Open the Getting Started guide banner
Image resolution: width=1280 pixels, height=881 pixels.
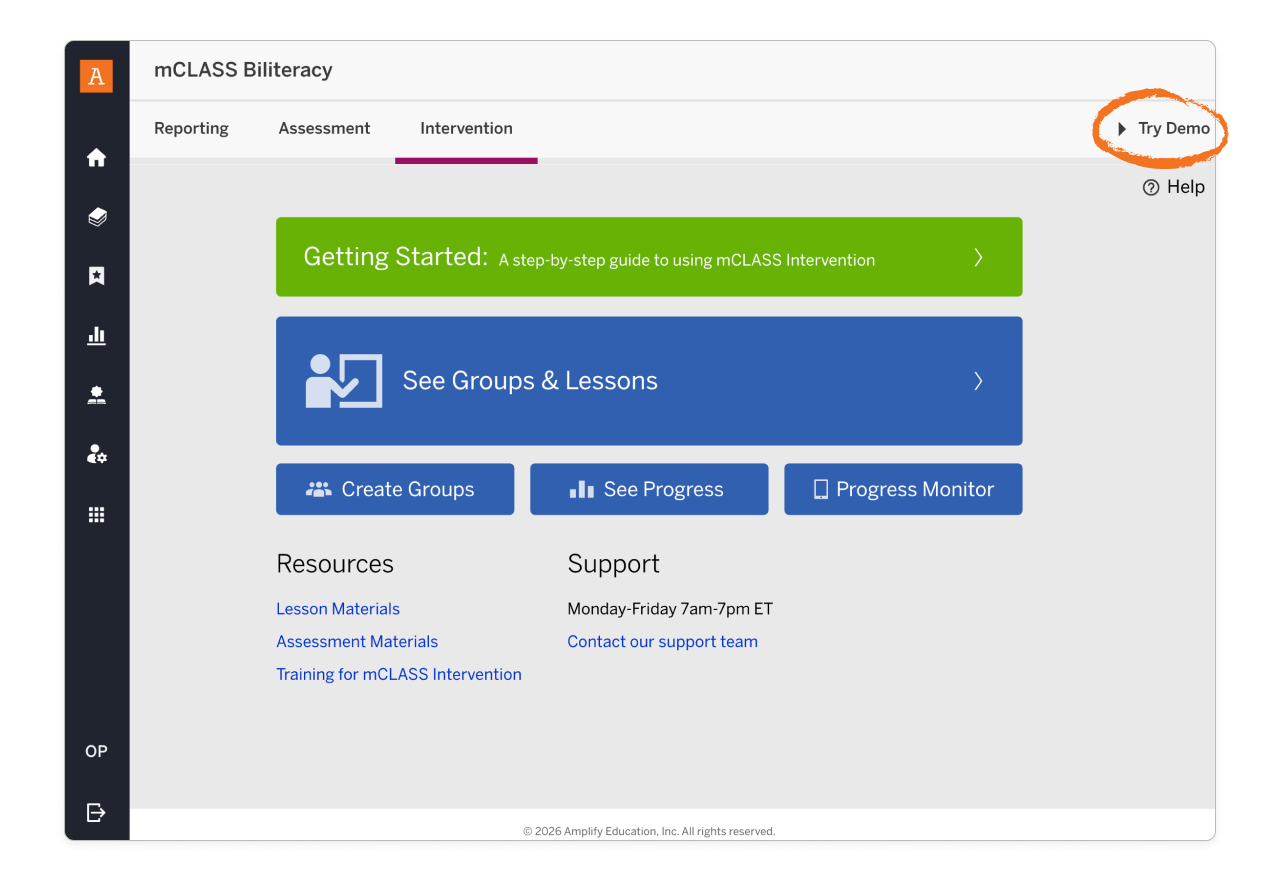[649, 257]
